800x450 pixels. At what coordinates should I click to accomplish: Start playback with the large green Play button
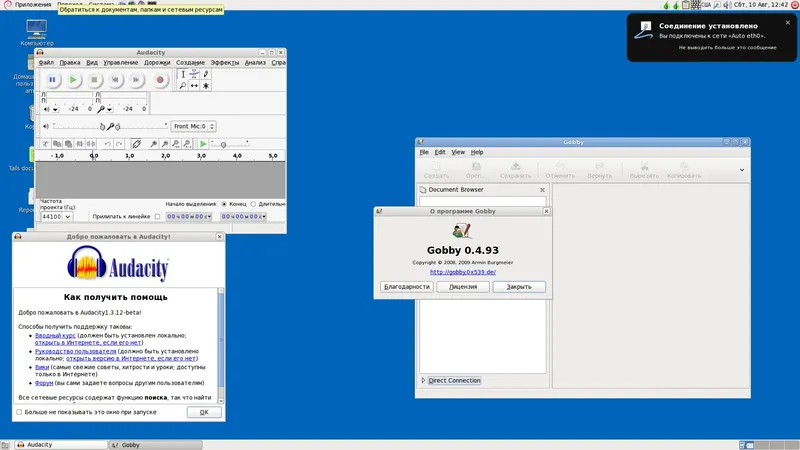(73, 80)
